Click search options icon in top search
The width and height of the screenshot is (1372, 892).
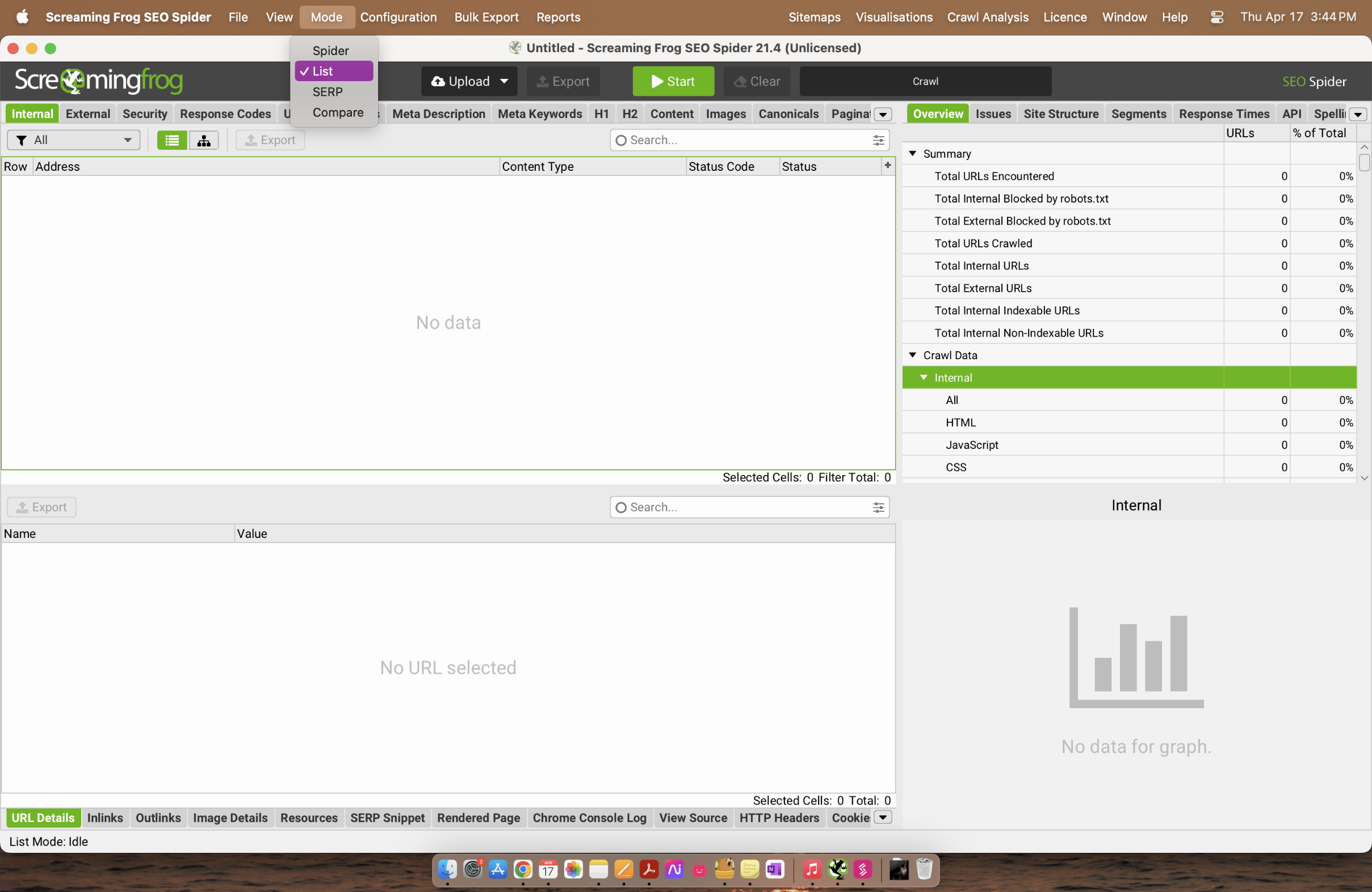pos(878,140)
